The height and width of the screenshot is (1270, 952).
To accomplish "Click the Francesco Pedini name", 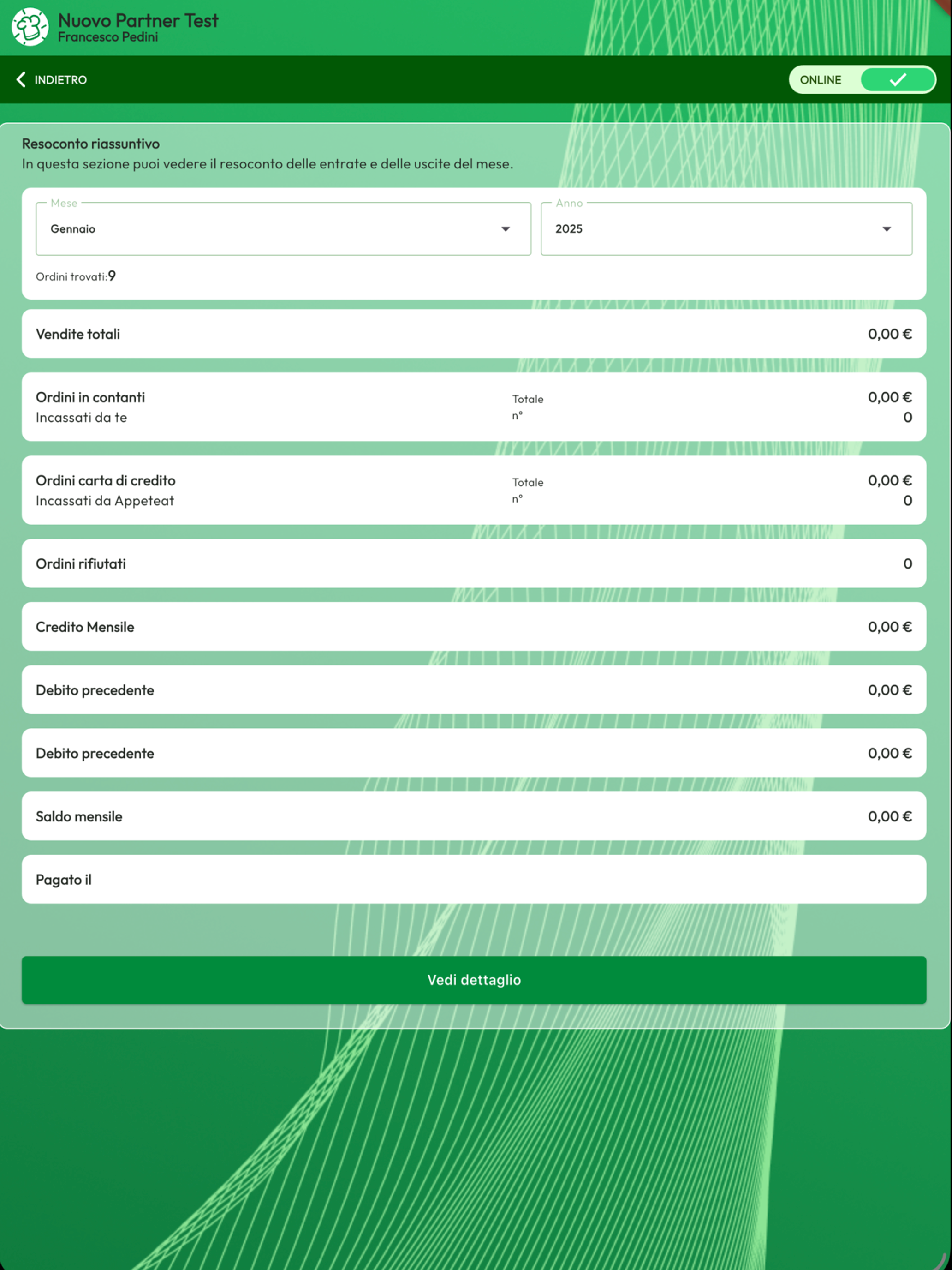I will point(108,37).
